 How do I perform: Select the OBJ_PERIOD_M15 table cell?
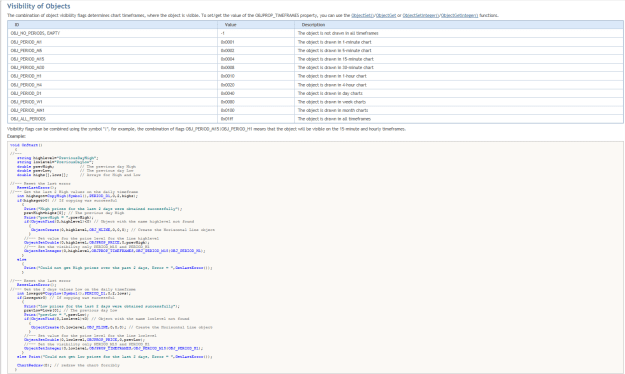(x=112, y=59)
